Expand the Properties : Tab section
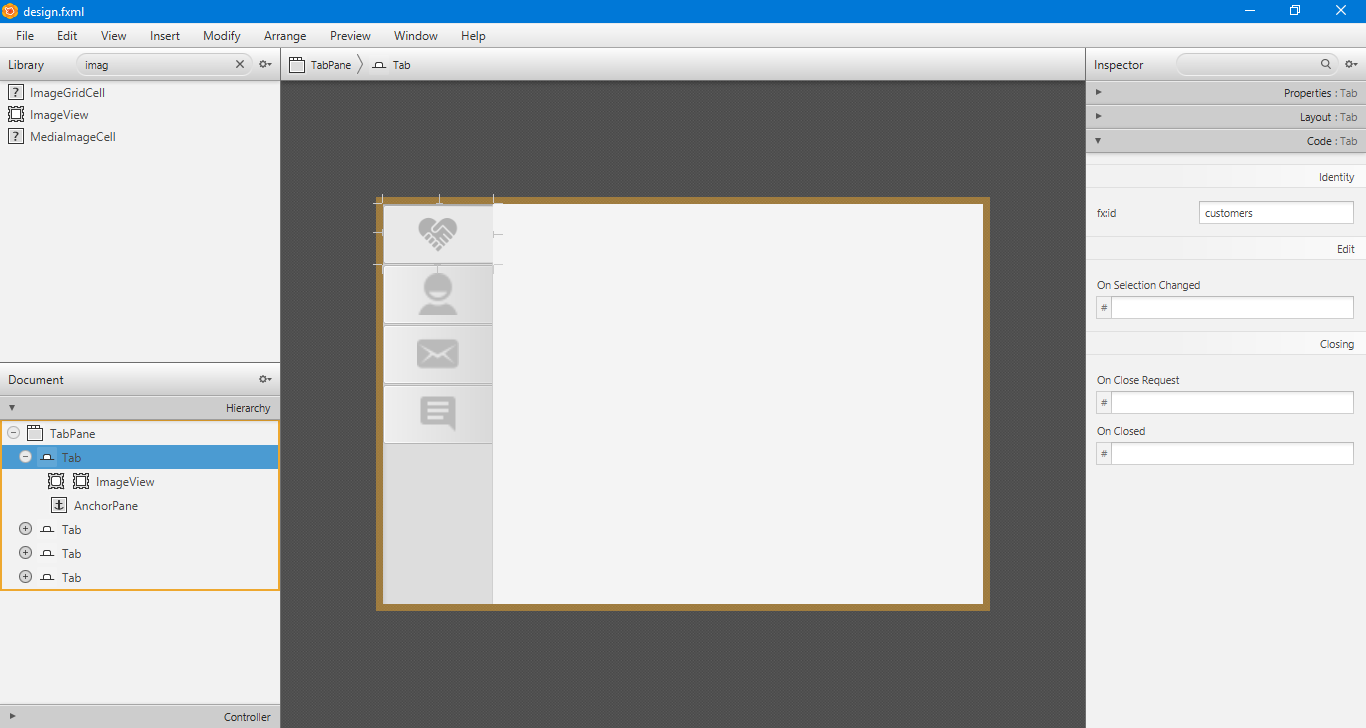The width and height of the screenshot is (1366, 728). [x=1097, y=92]
